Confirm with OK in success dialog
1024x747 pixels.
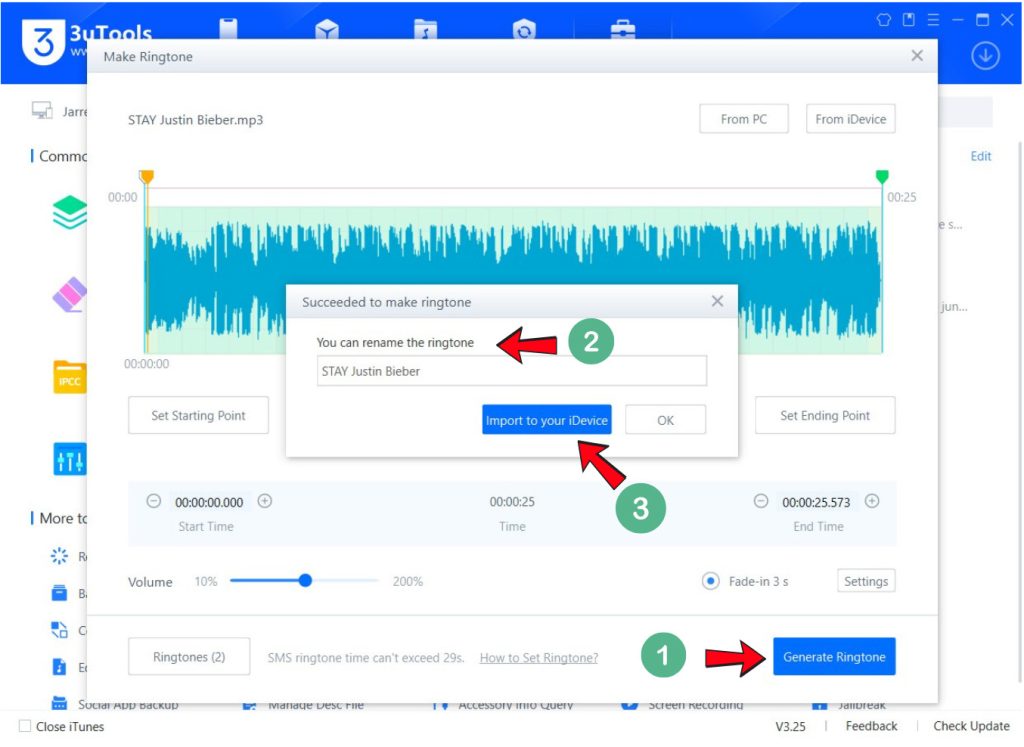click(x=665, y=420)
